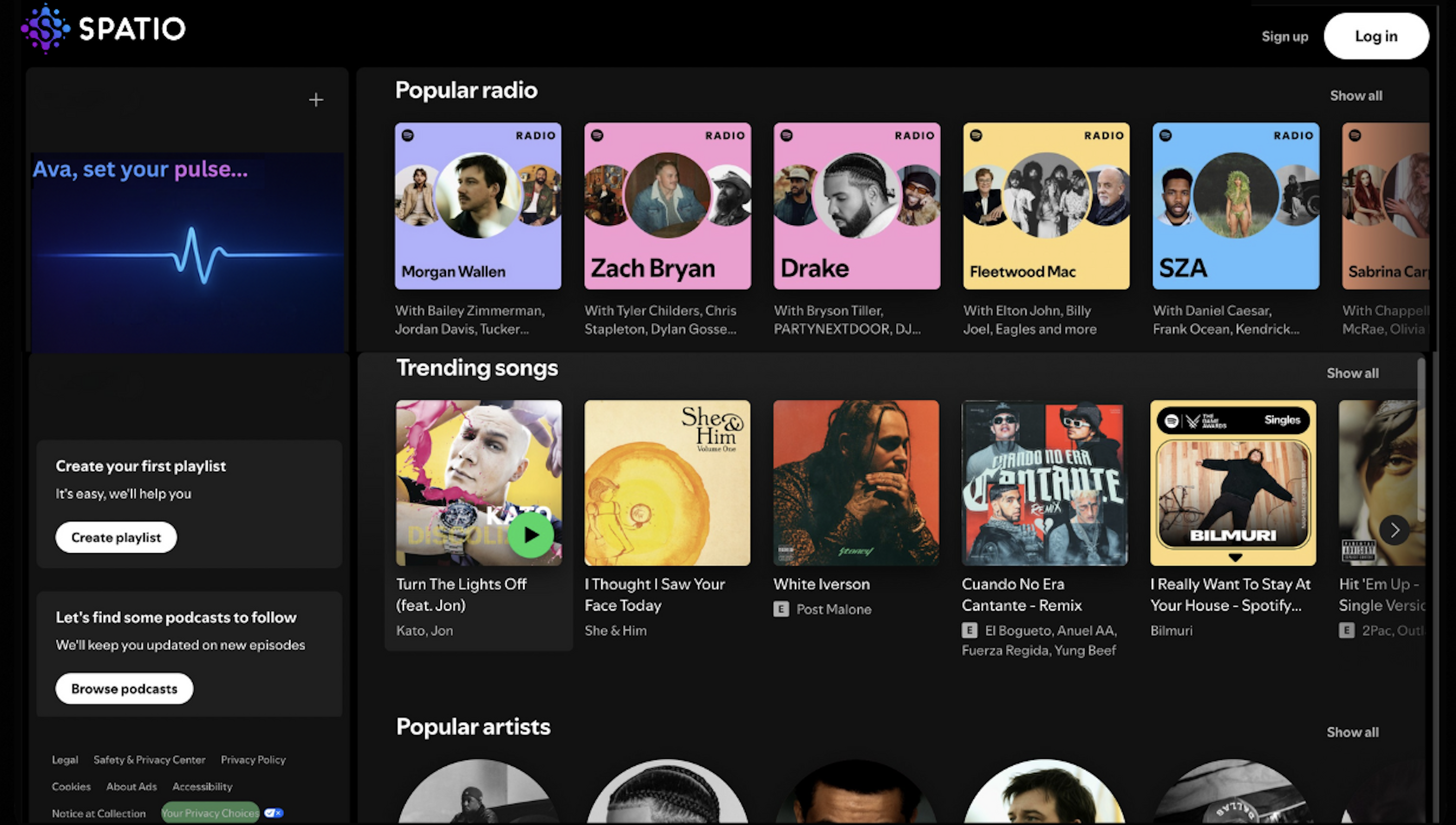Click the right arrow to reveal more trending songs

tap(1395, 530)
